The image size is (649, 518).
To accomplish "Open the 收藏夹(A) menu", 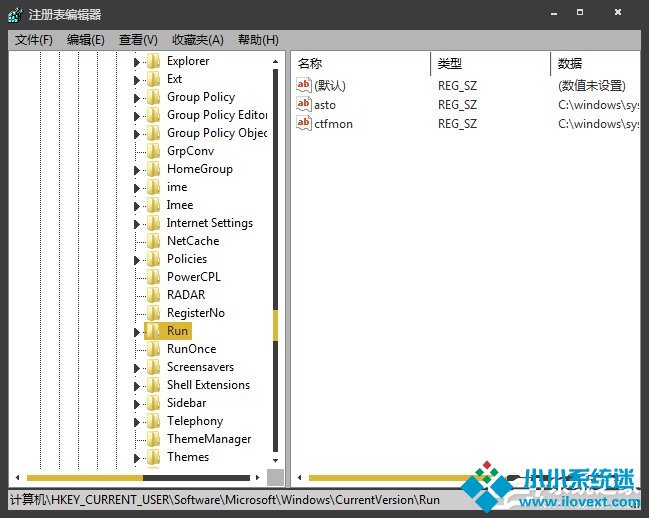I will click(x=198, y=40).
